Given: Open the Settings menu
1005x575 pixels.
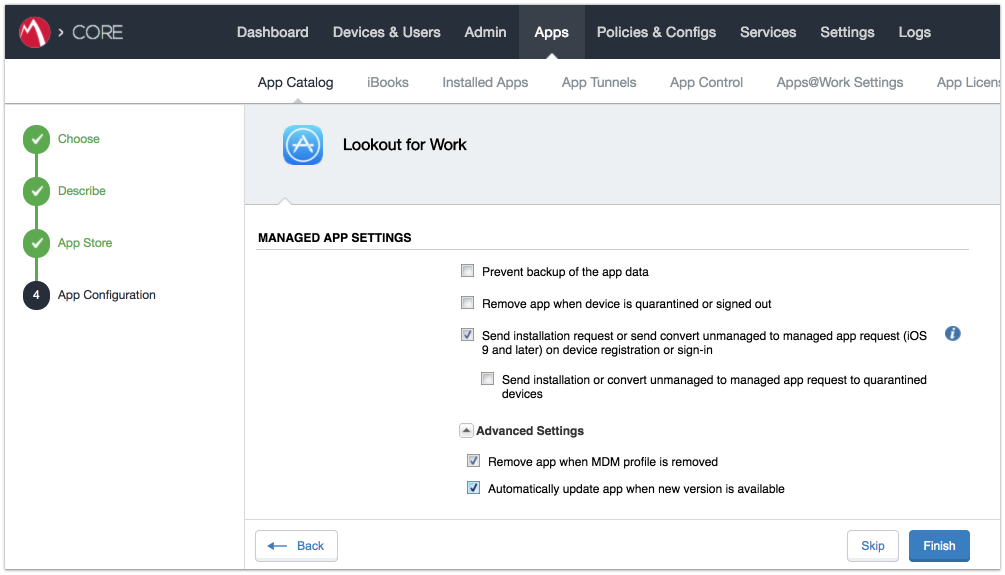Looking at the screenshot, I should click(x=847, y=32).
